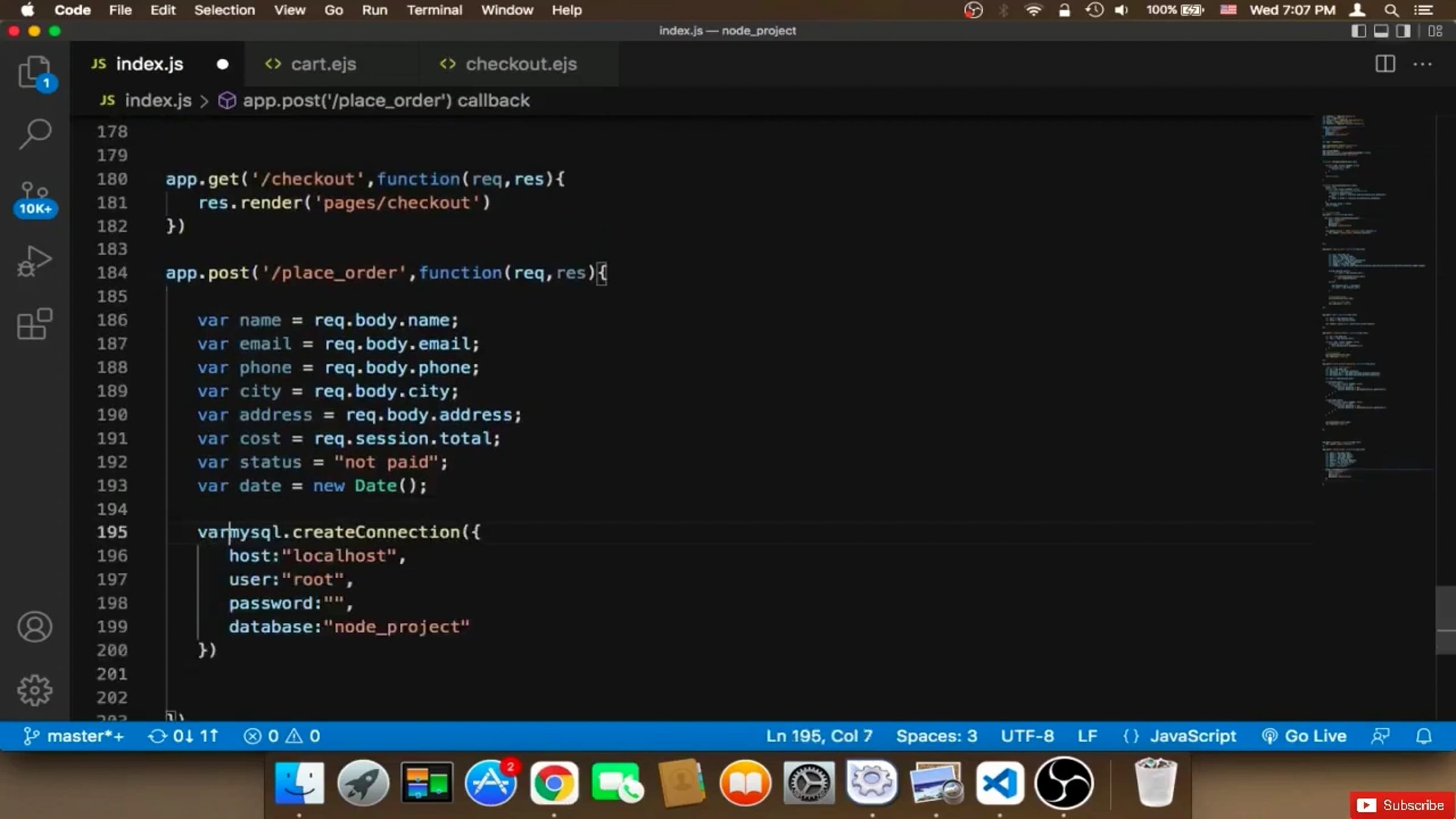Screen dimensions: 1456x819
Task: Open the Manage settings gear icon
Action: pyautogui.click(x=35, y=690)
